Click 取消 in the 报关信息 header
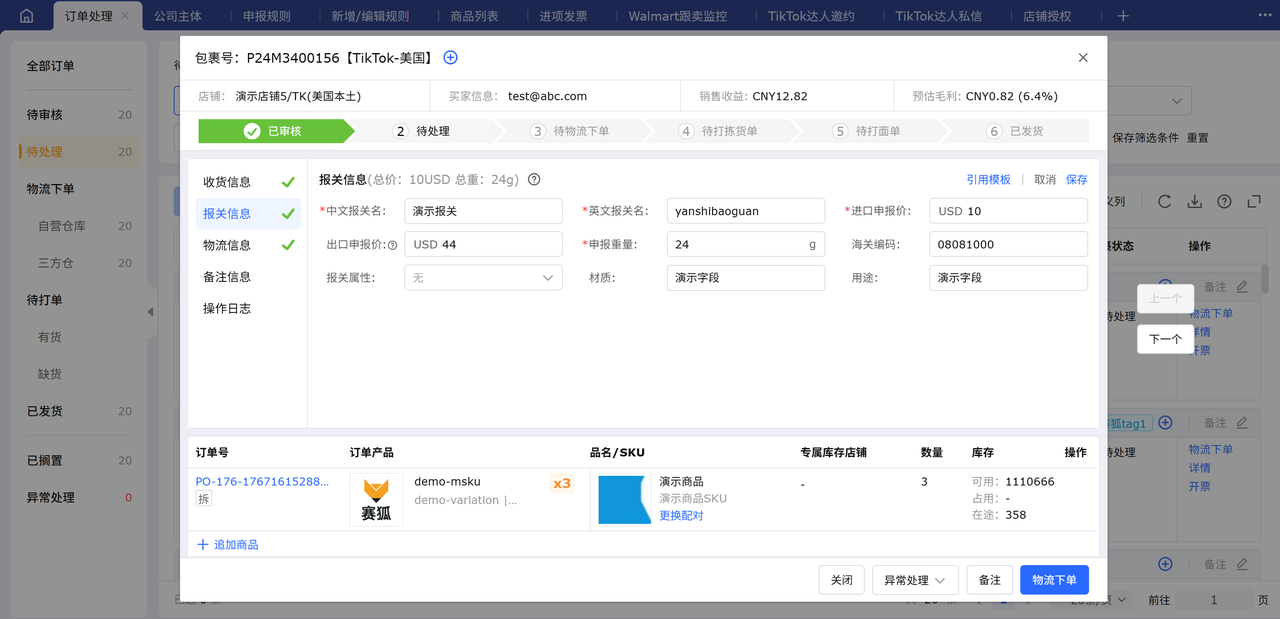Image resolution: width=1280 pixels, height=619 pixels. (x=1045, y=180)
